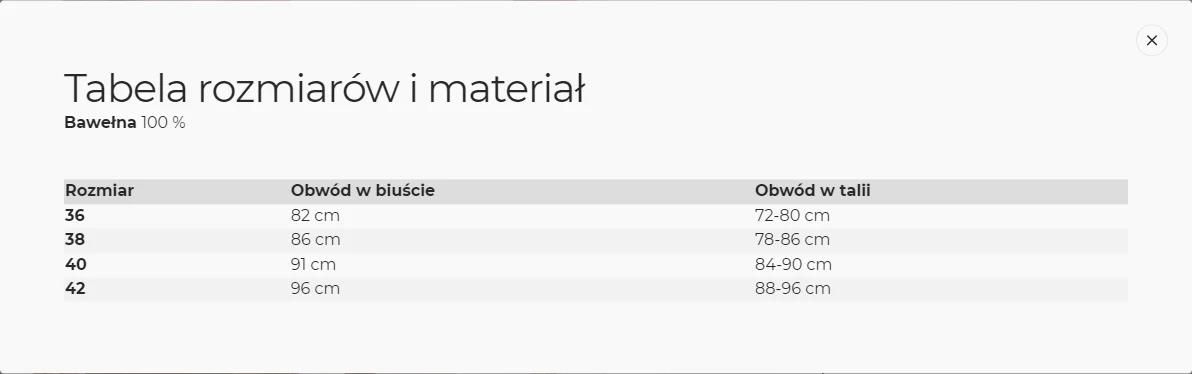Select the size 38 row label

click(x=74, y=239)
